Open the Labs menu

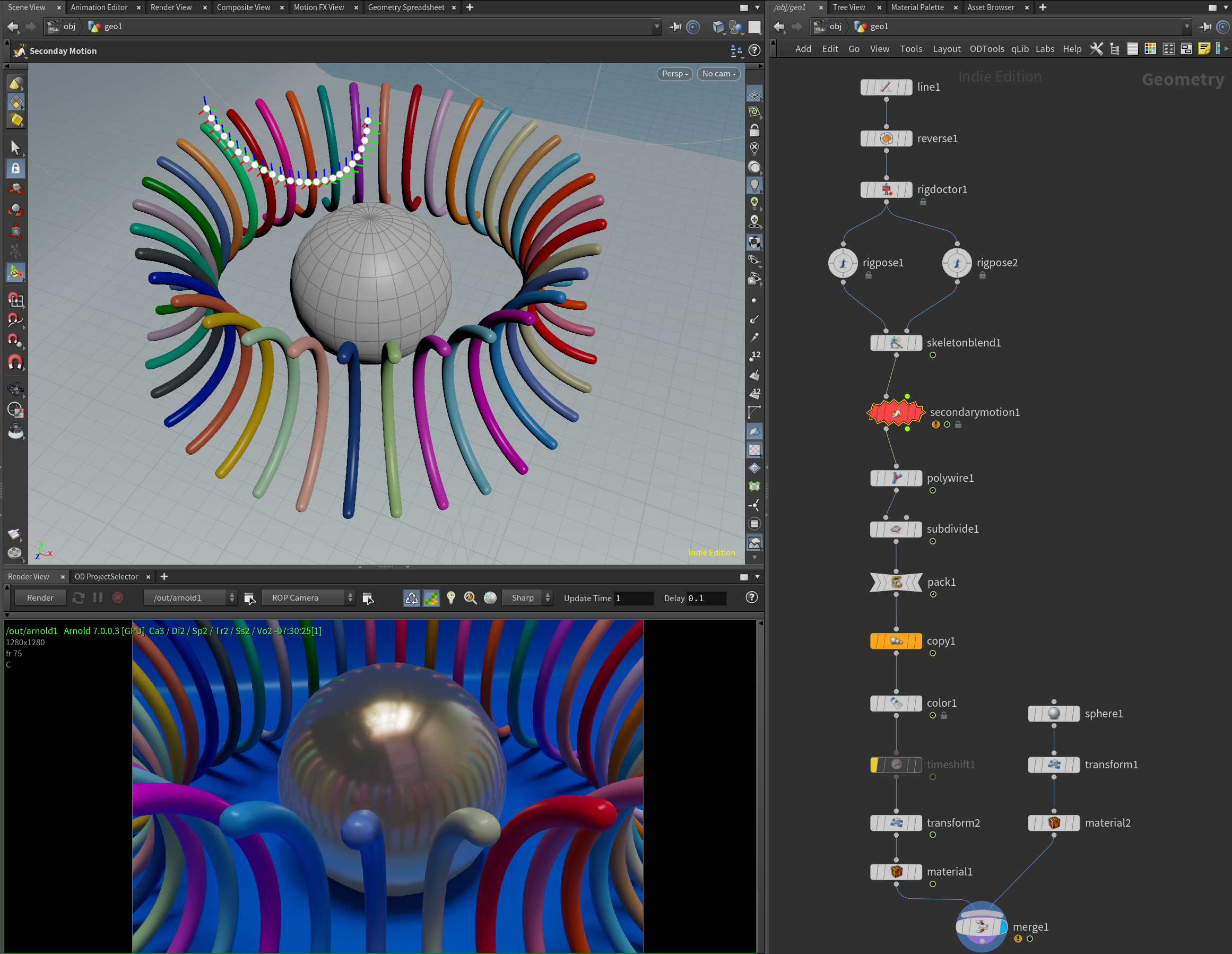tap(1045, 49)
